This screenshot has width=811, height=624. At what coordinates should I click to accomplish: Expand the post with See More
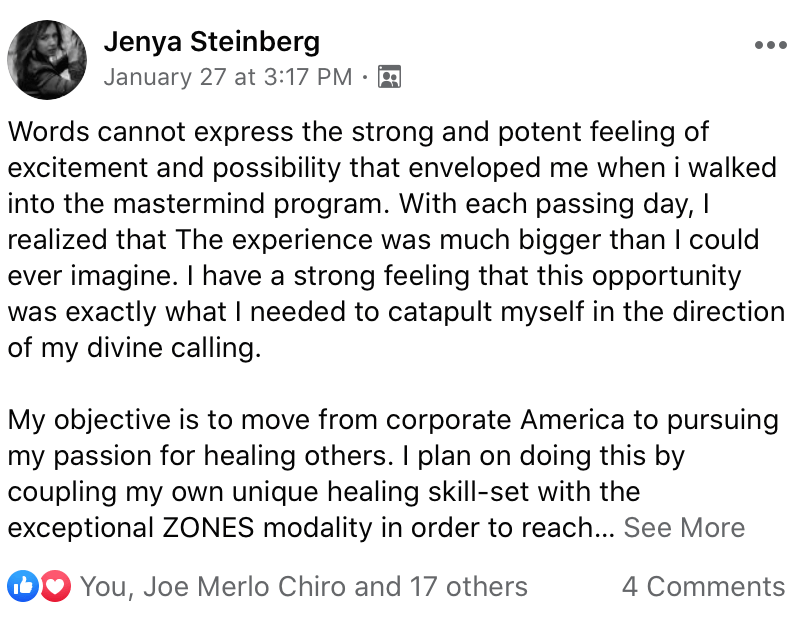point(684,528)
